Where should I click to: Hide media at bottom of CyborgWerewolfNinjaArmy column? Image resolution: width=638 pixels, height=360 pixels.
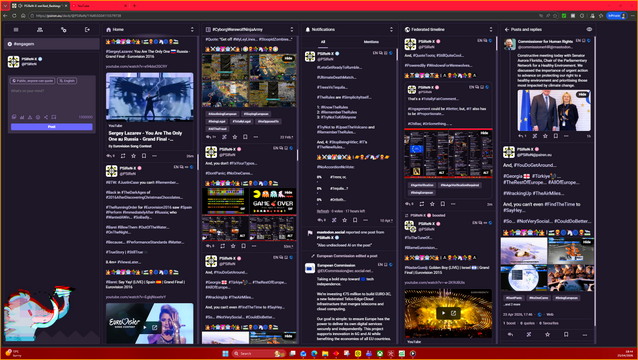[x=288, y=336]
